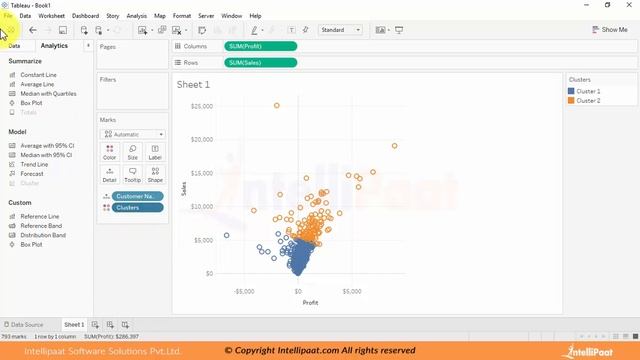Click the Clusters pill on Marks card

[138, 208]
